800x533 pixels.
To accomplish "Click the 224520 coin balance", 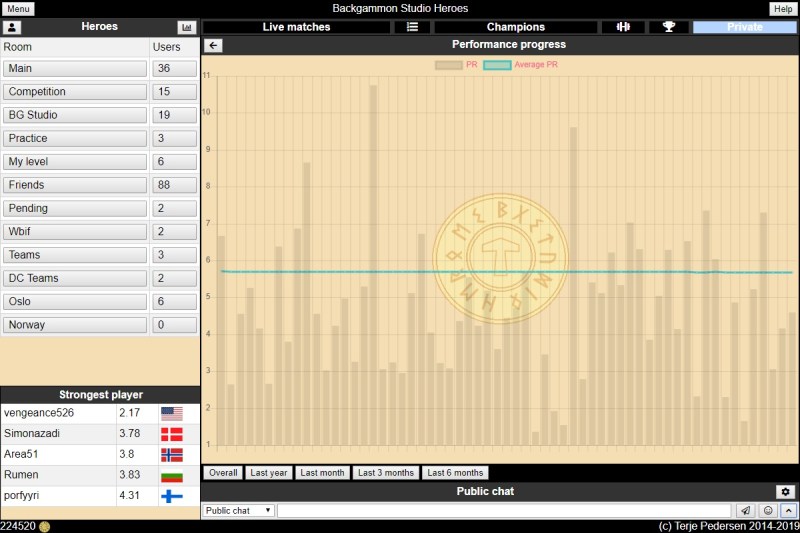I will (18, 526).
